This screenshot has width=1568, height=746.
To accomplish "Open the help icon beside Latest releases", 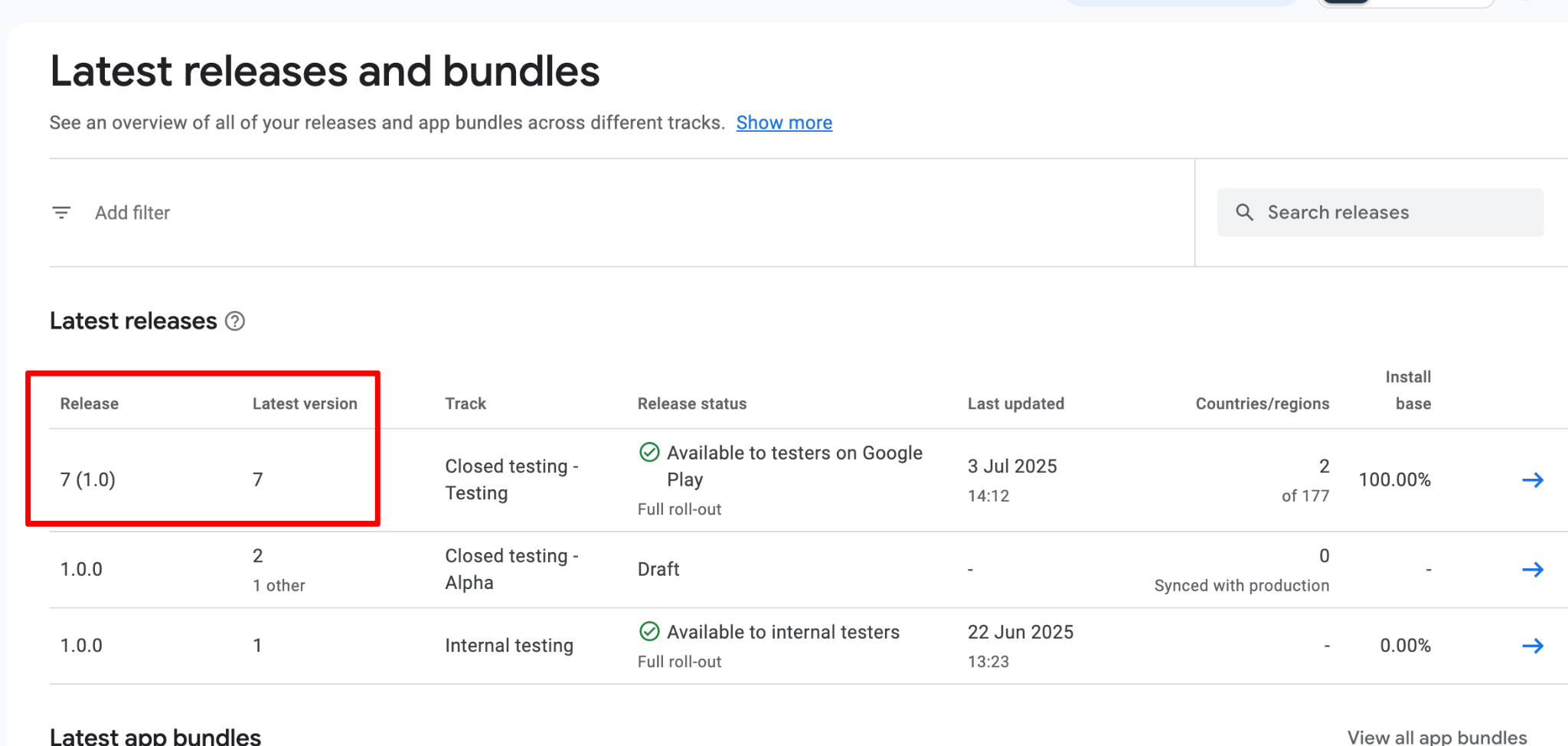I will click(235, 322).
